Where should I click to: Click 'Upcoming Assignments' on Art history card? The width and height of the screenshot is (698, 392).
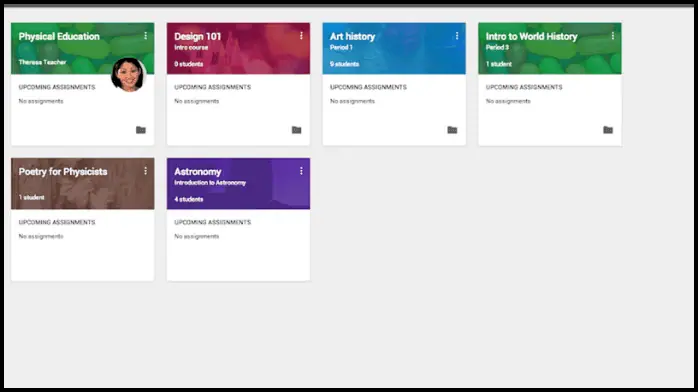click(x=368, y=87)
